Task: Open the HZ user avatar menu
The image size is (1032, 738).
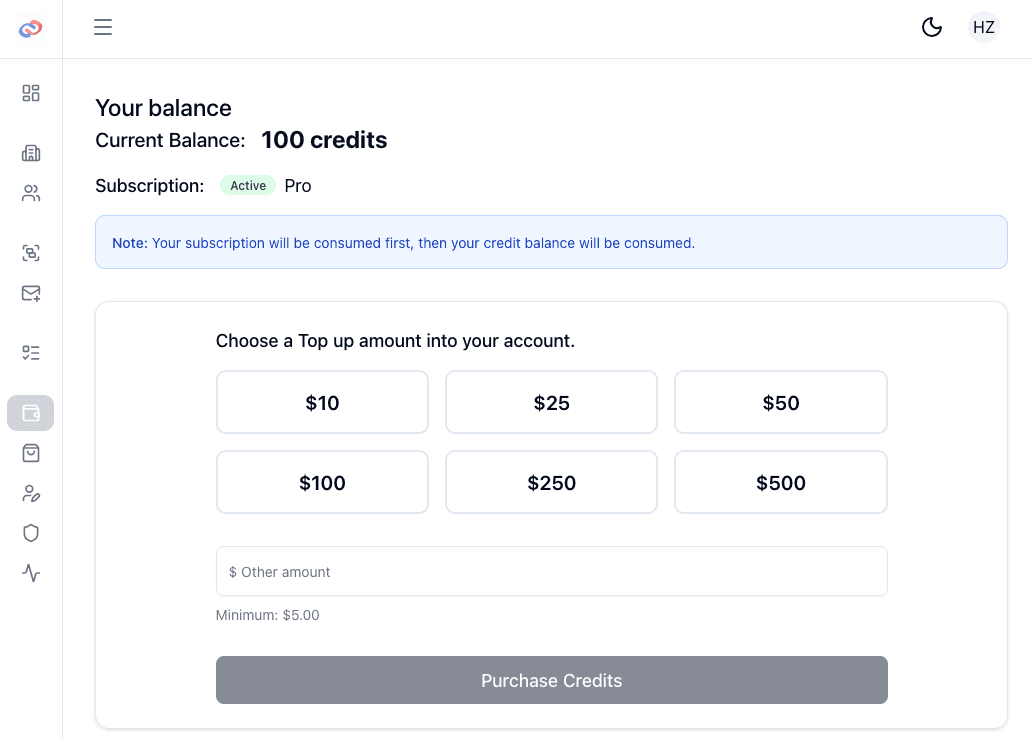Action: pyautogui.click(x=984, y=28)
